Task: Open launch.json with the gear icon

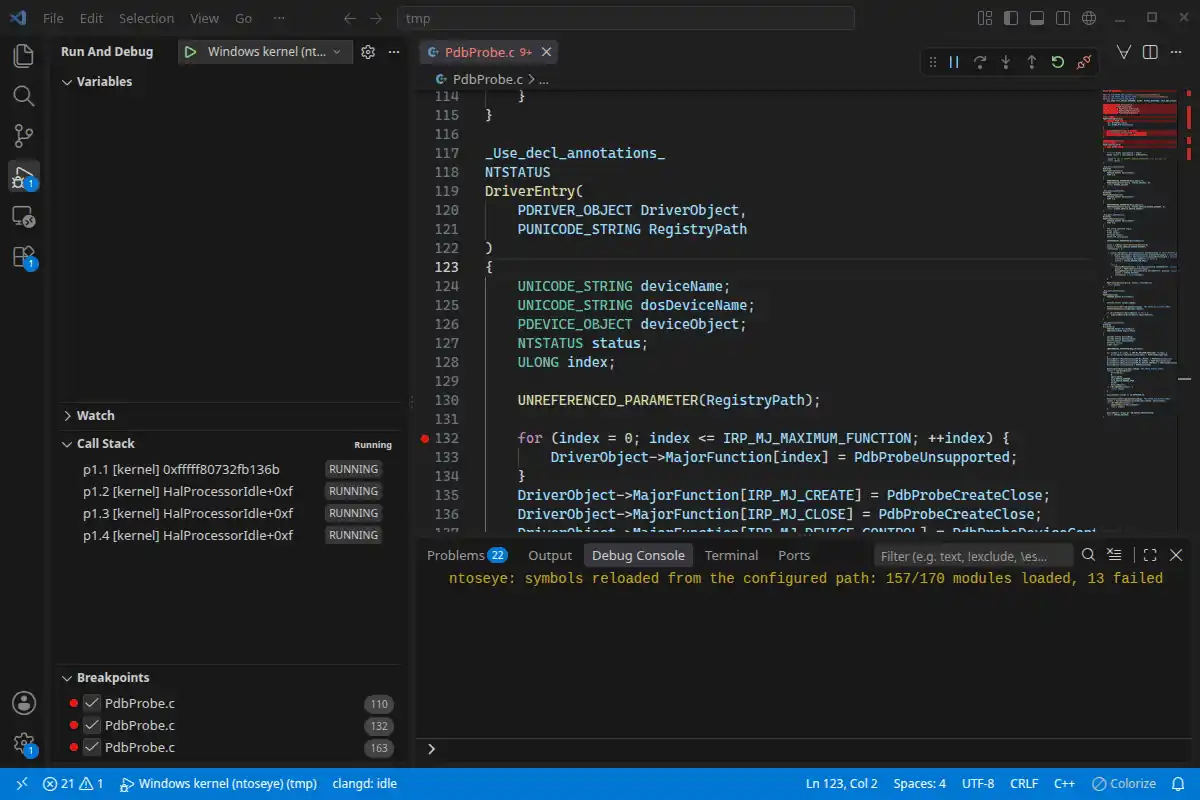Action: click(x=368, y=52)
